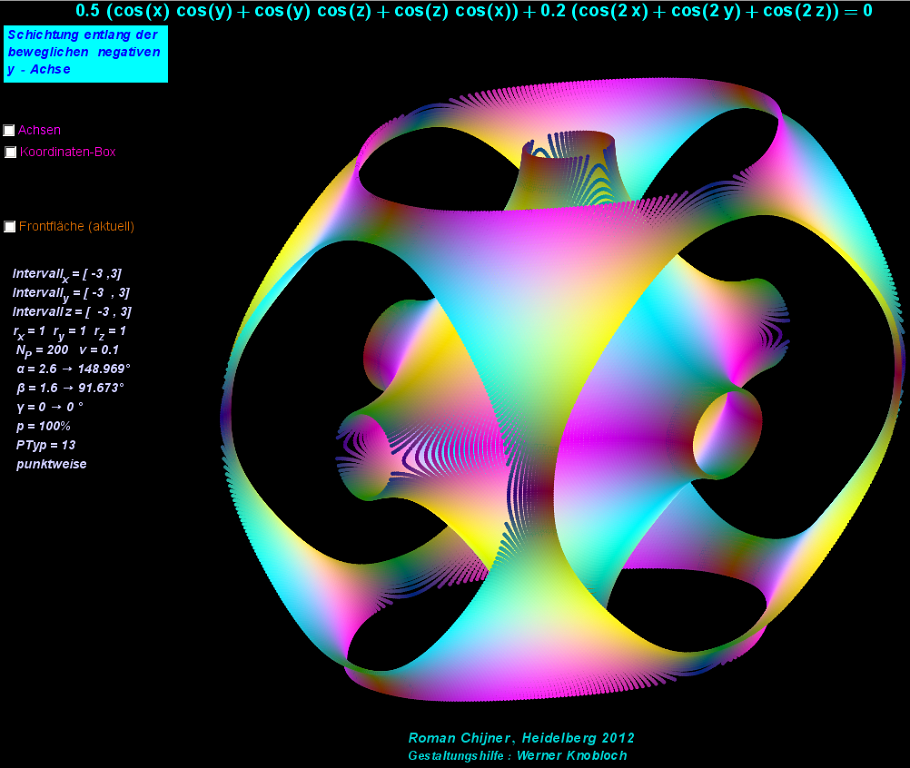
Task: Click the Roman Chijner, Heidelberg 2012 credit
Action: point(520,738)
